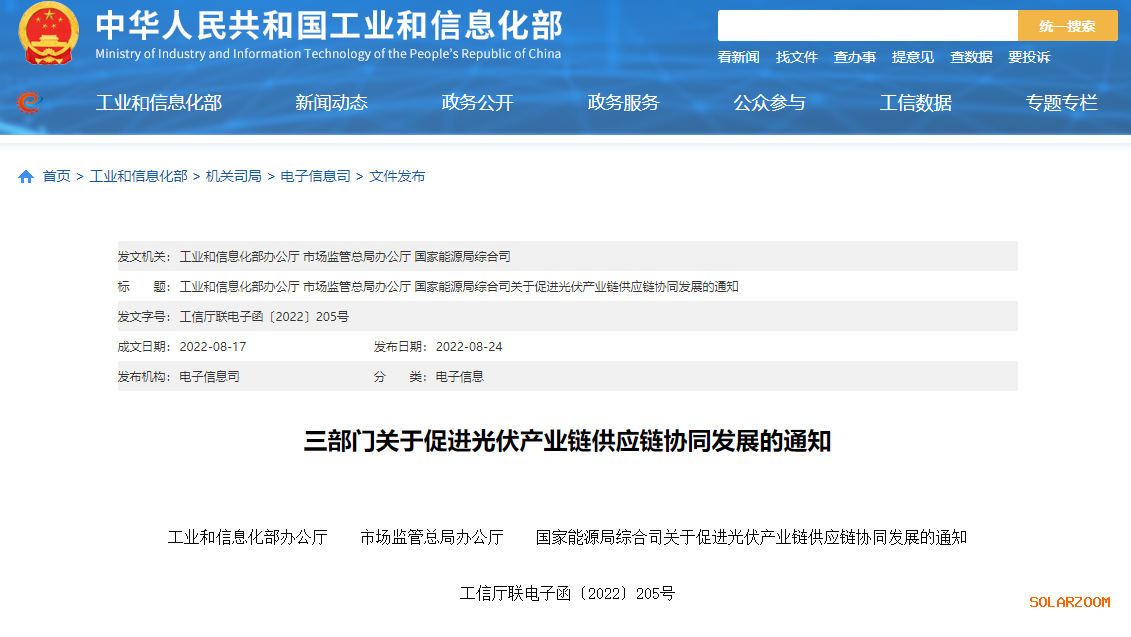Click the red gear icon in navigation bar

[x=29, y=102]
